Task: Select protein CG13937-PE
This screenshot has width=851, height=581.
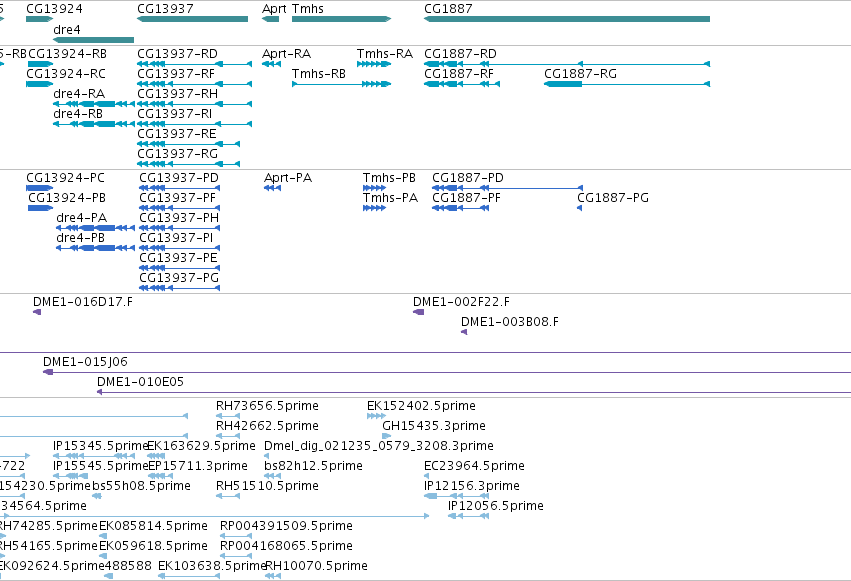Action: tap(180, 267)
